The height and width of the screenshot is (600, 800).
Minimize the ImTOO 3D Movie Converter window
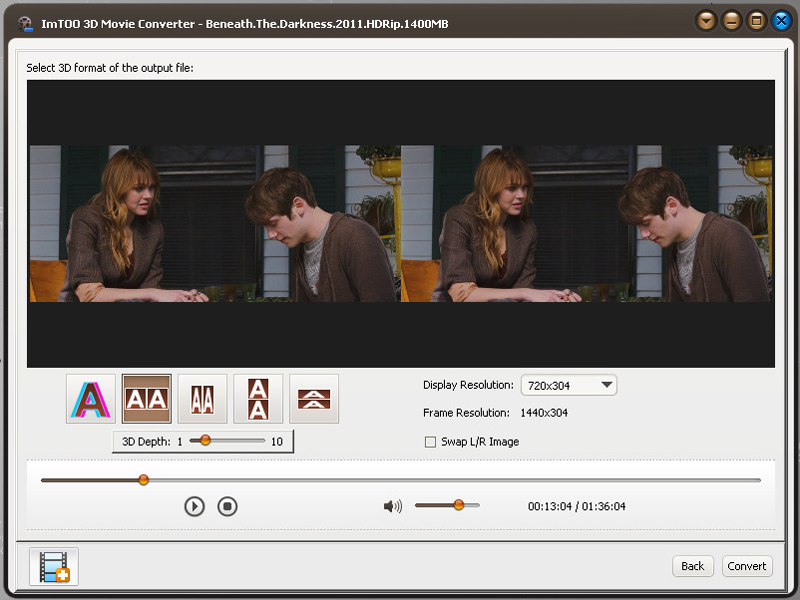[732, 21]
